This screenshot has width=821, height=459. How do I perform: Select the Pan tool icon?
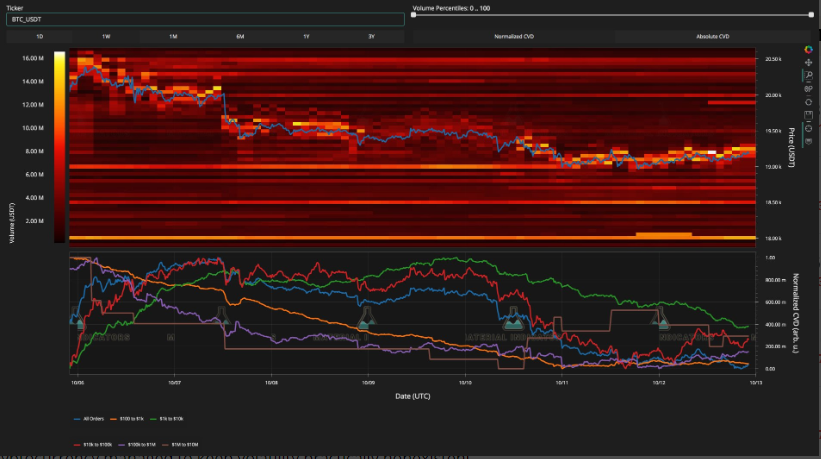tap(808, 63)
